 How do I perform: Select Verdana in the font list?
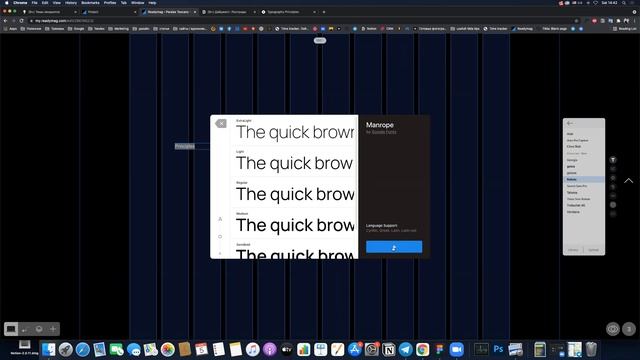(573, 212)
